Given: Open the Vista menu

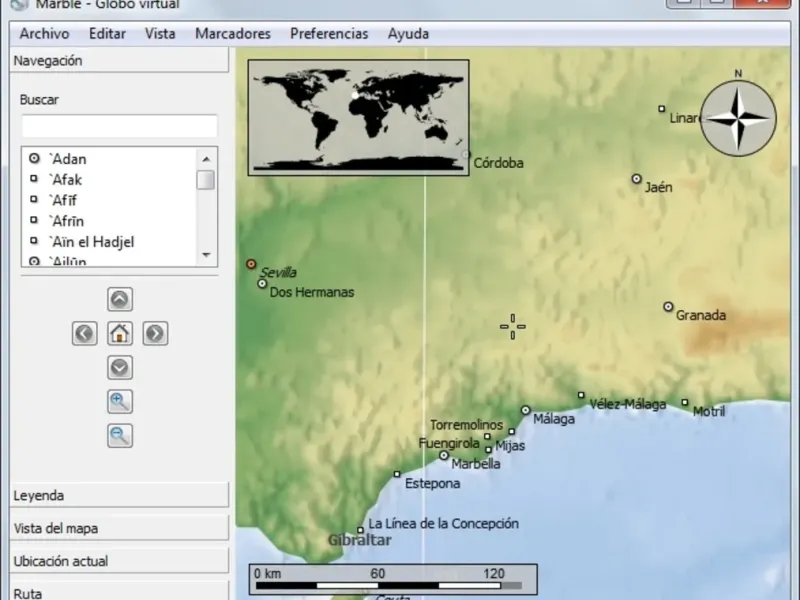Looking at the screenshot, I should click(x=160, y=34).
